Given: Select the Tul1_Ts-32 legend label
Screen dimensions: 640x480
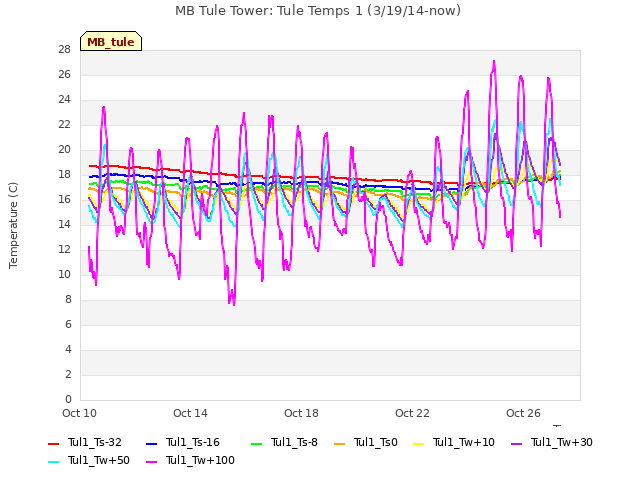Looking at the screenshot, I should [x=95, y=442].
